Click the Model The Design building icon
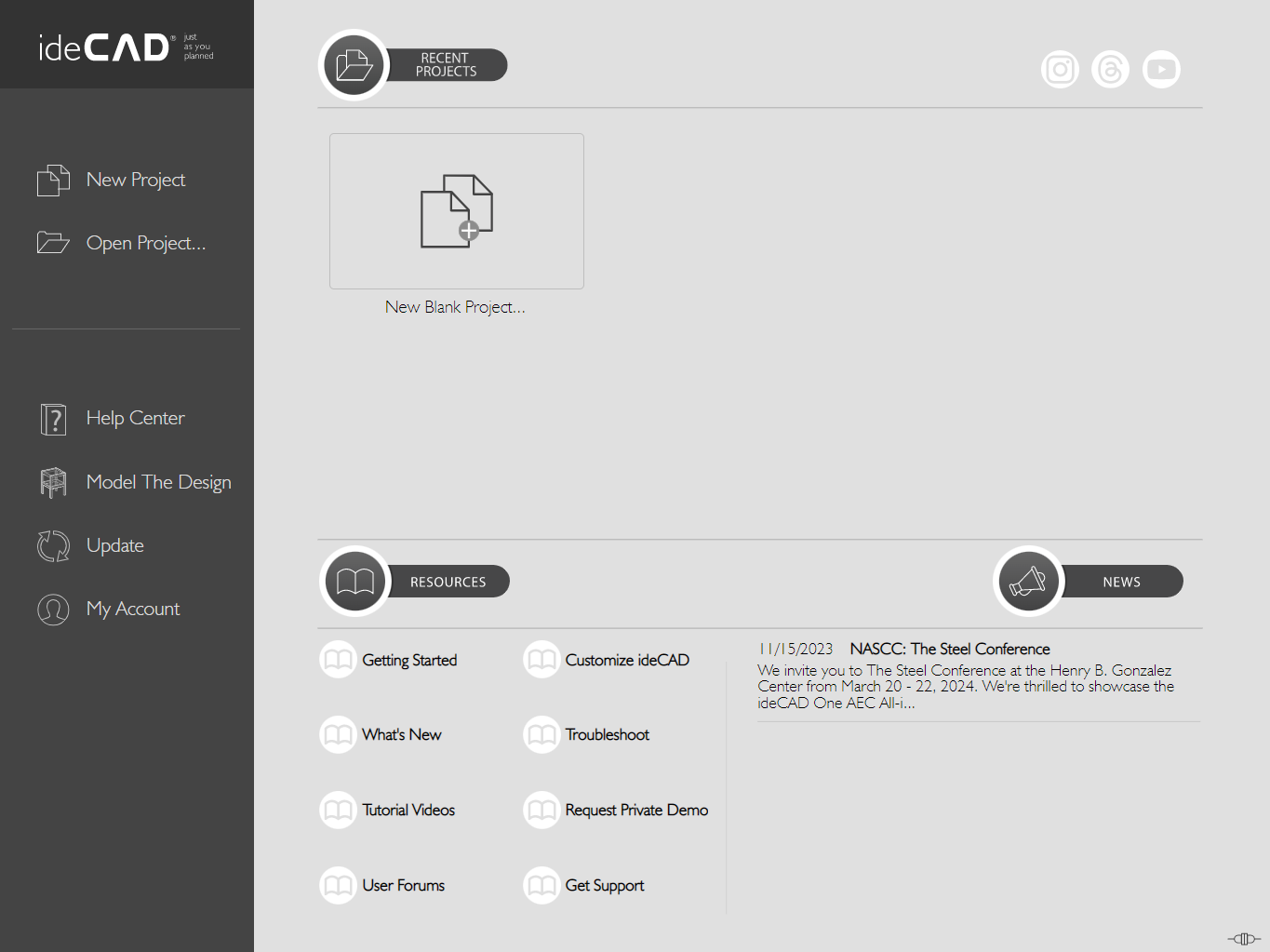The width and height of the screenshot is (1270, 952). click(x=53, y=482)
